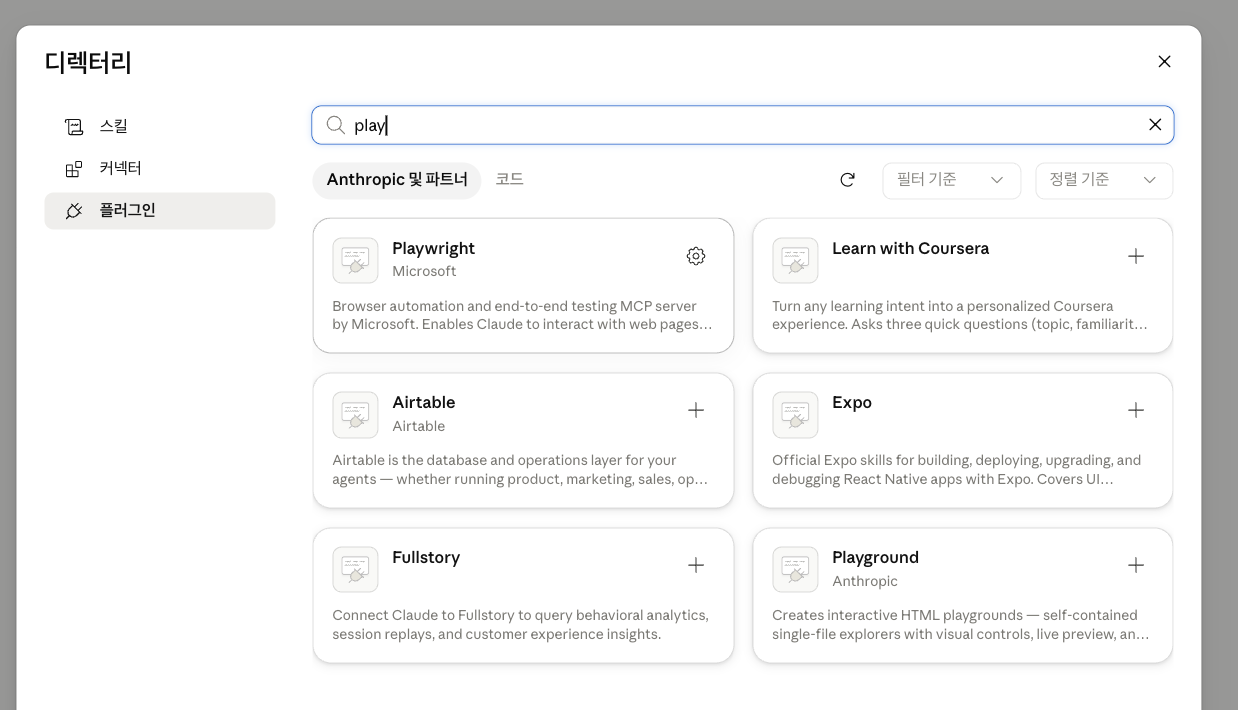Switch to the 코드 tab

click(x=510, y=179)
